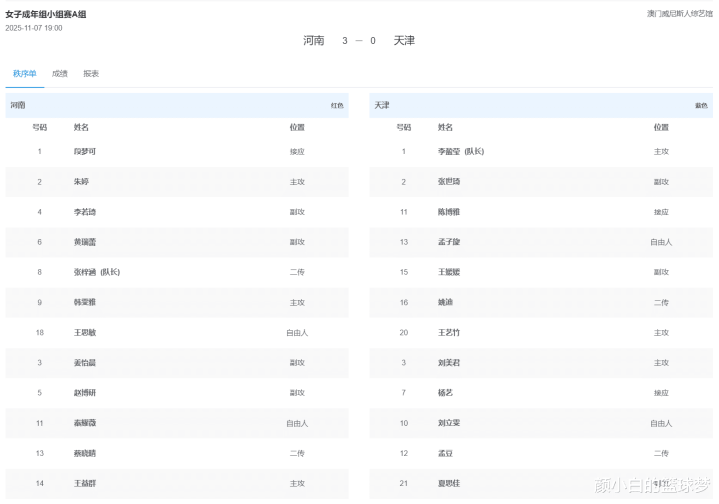The width and height of the screenshot is (719, 504).
Task: Click 主攻 position in 朱婷 row
Action: point(297,182)
